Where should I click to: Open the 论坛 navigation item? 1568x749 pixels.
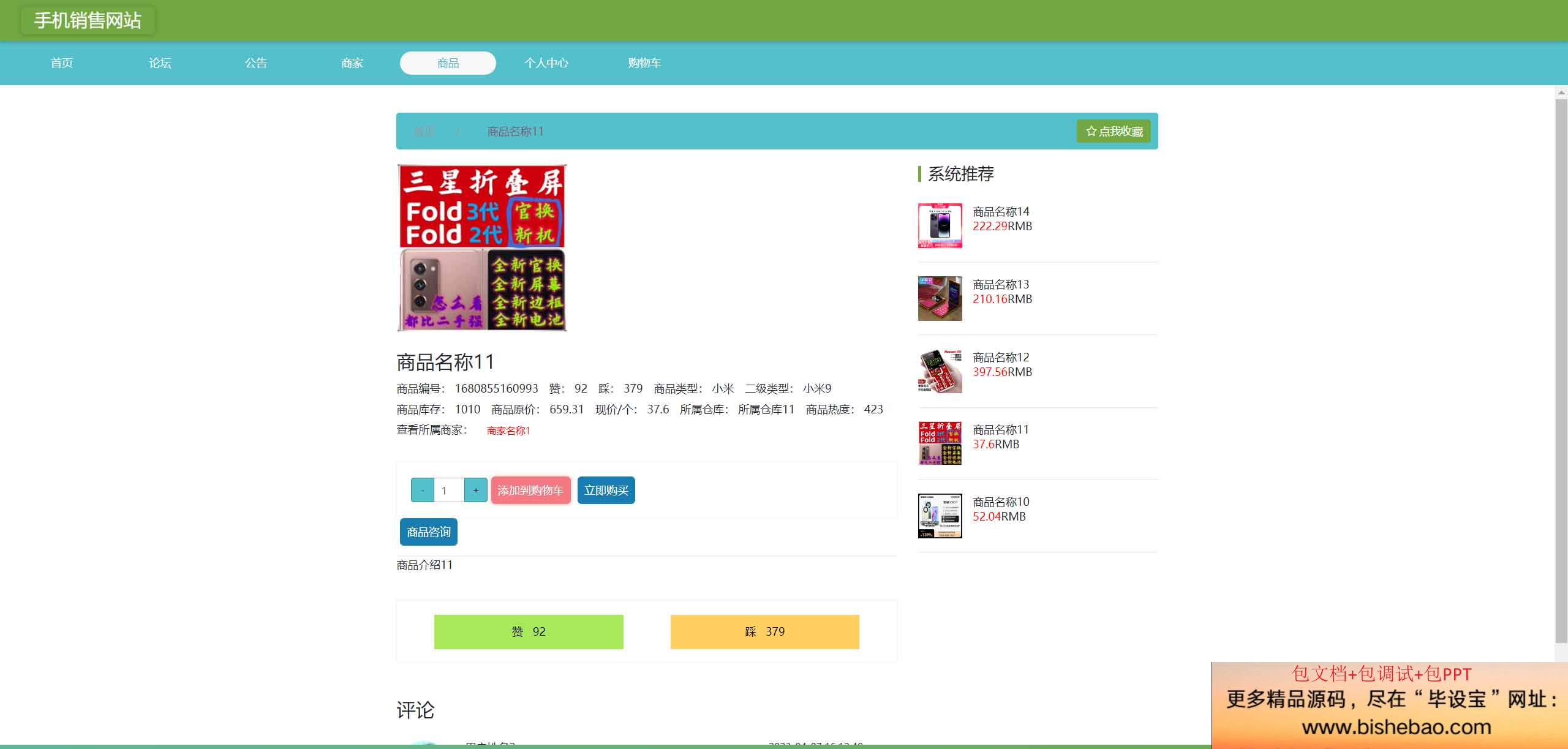[x=160, y=63]
